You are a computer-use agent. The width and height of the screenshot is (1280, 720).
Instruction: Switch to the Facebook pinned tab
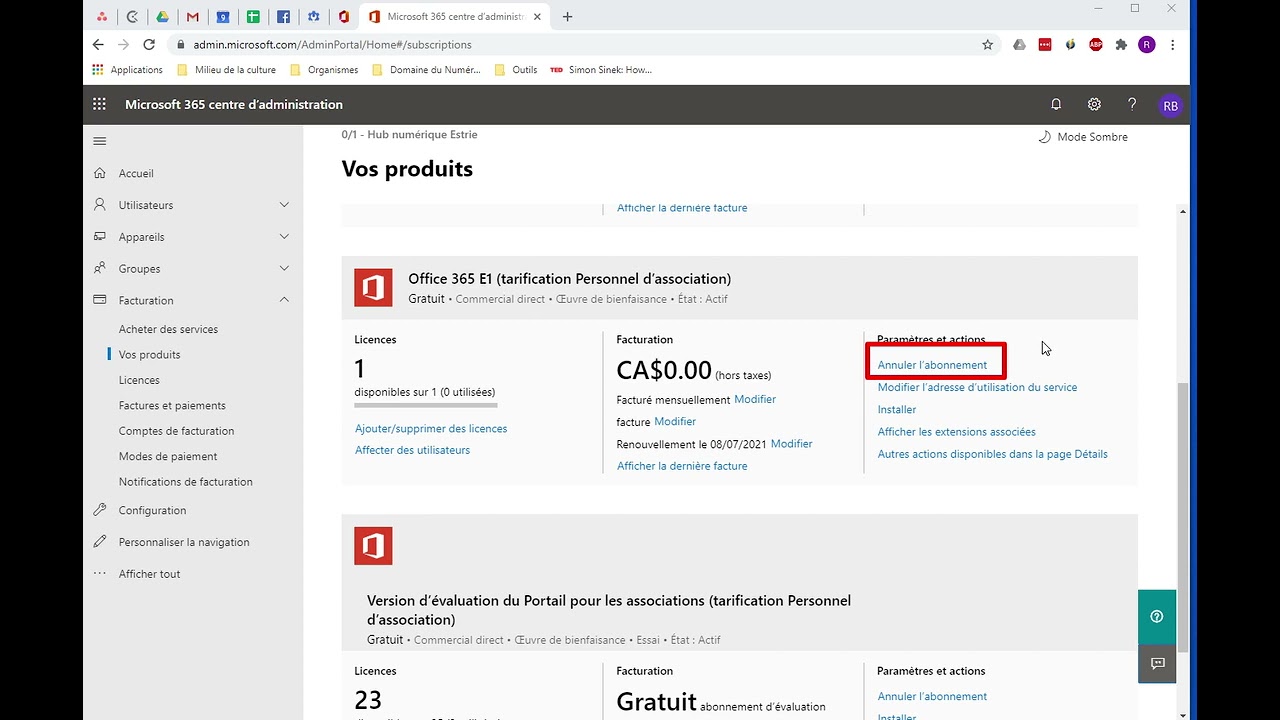coord(283,16)
